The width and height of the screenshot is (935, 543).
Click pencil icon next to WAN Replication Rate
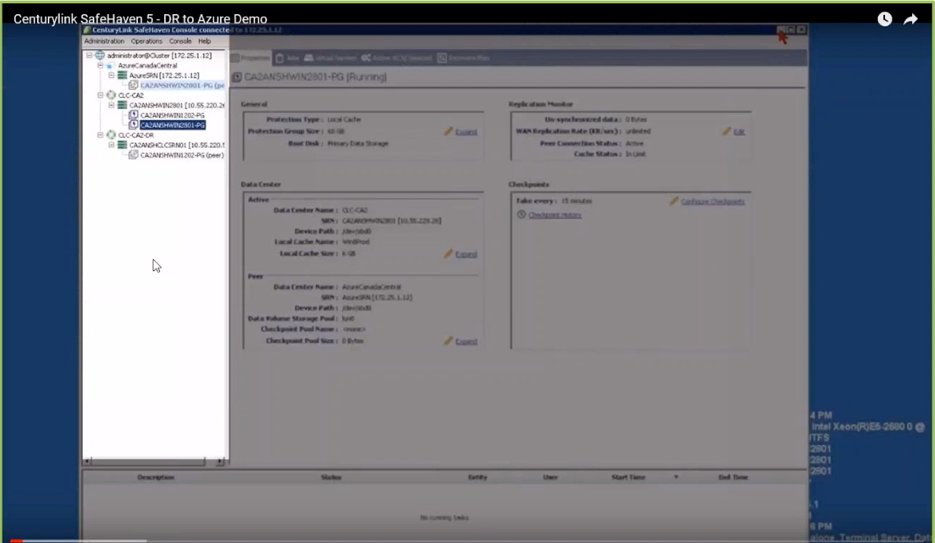point(726,131)
